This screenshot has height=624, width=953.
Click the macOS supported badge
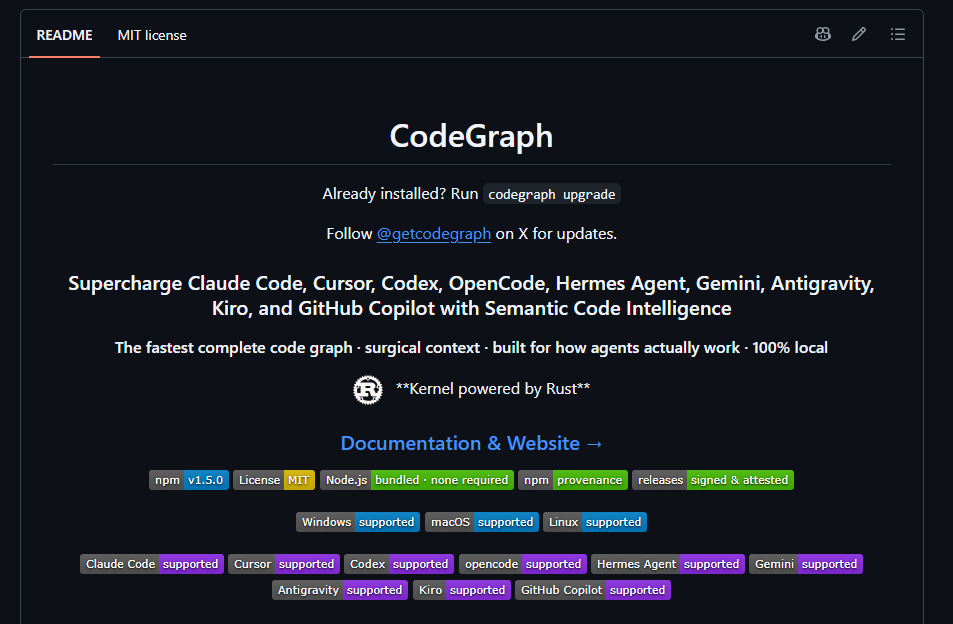tap(482, 522)
